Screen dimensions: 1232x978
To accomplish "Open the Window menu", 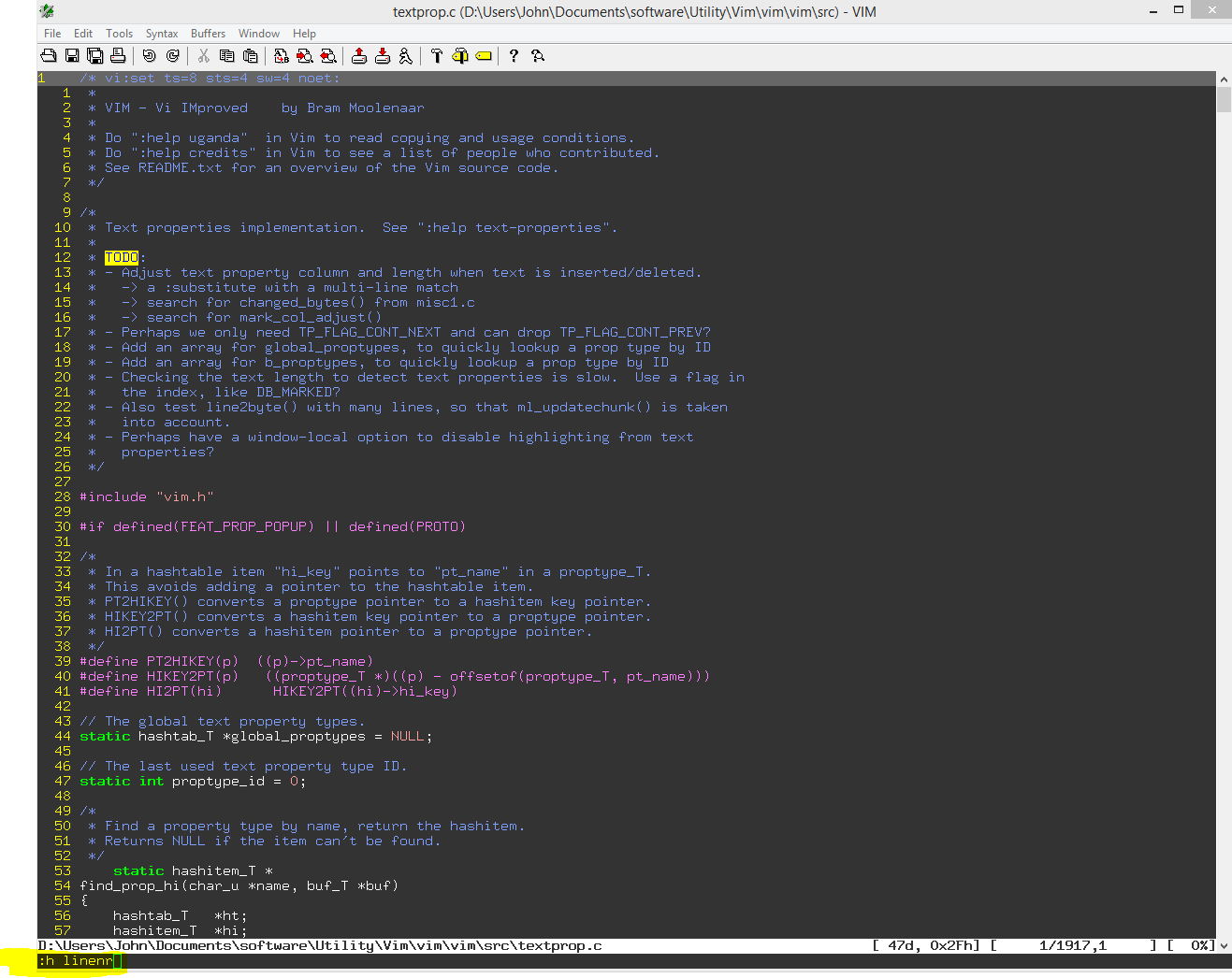I will tap(259, 33).
